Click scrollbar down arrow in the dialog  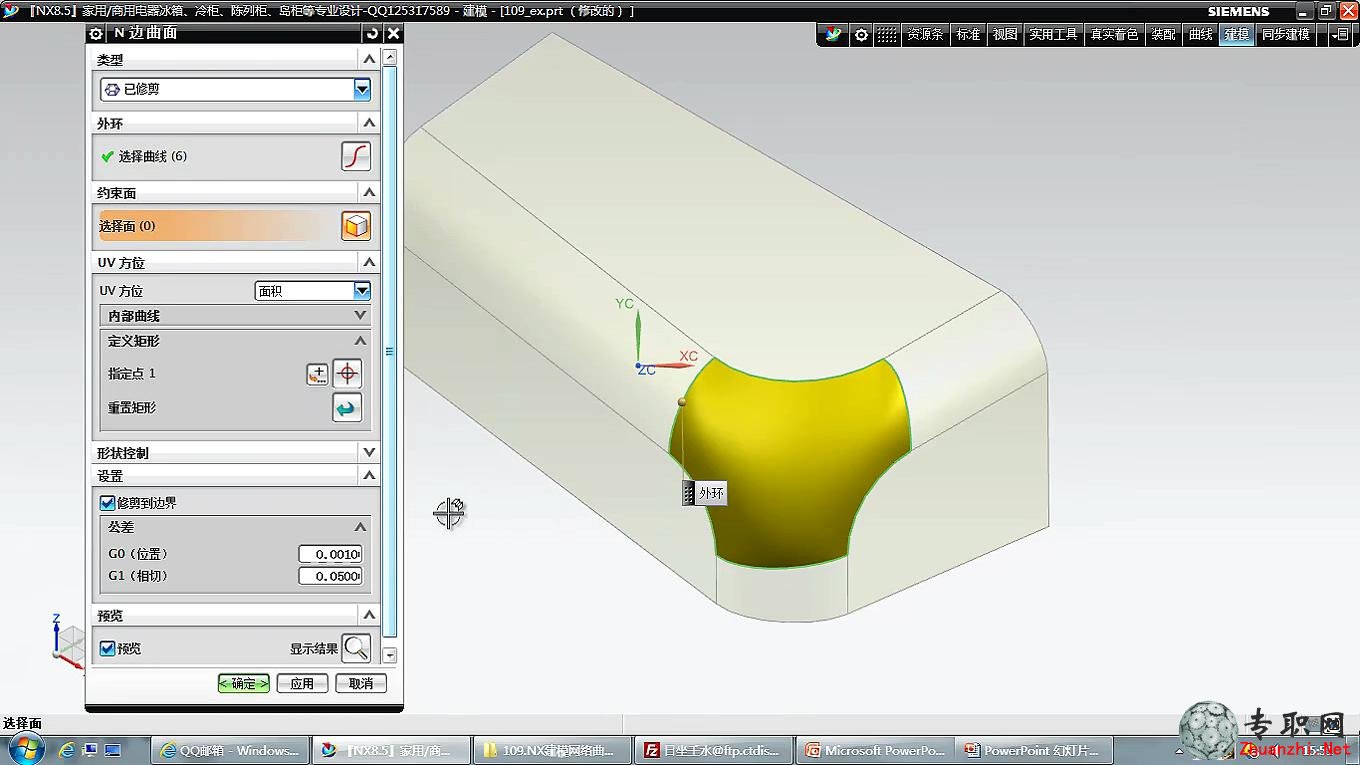(x=390, y=655)
